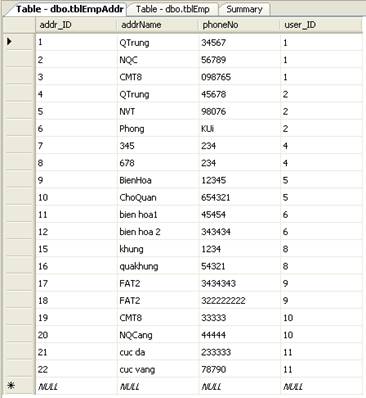Select the Table - dbo.tblEmpAddr tab
The height and width of the screenshot is (398, 366).
69,9
